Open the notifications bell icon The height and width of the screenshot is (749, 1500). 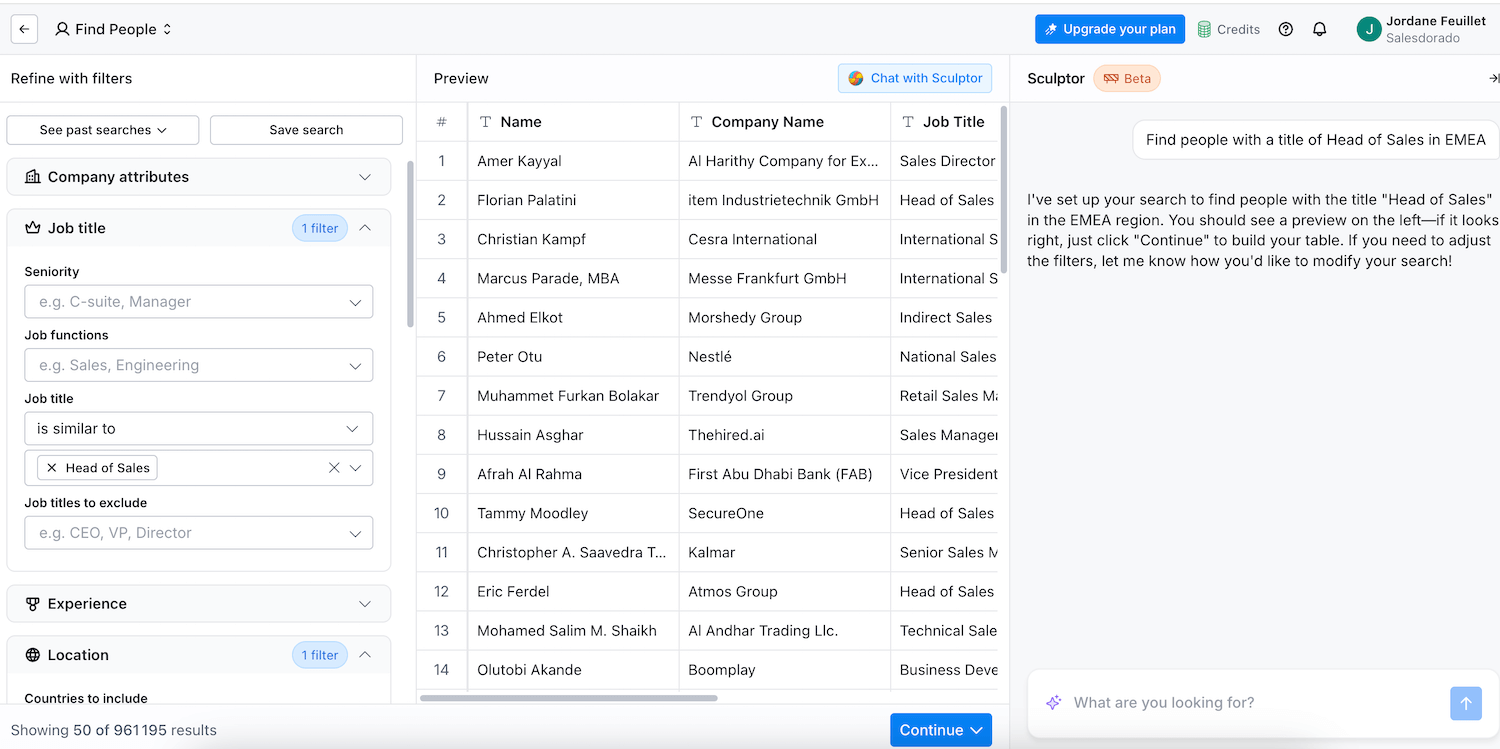(1319, 29)
